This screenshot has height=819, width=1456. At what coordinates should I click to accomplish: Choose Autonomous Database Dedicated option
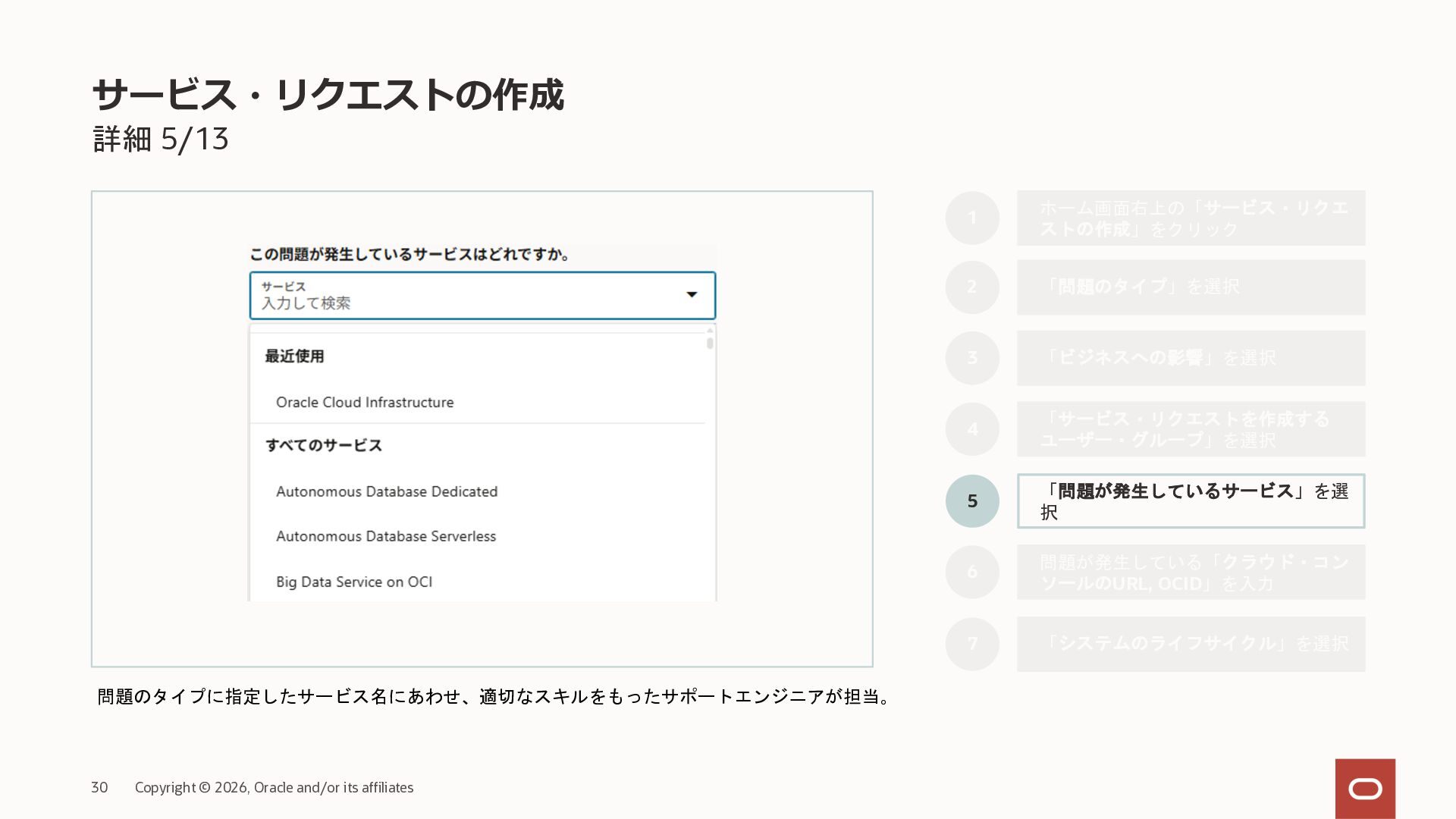coord(387,491)
